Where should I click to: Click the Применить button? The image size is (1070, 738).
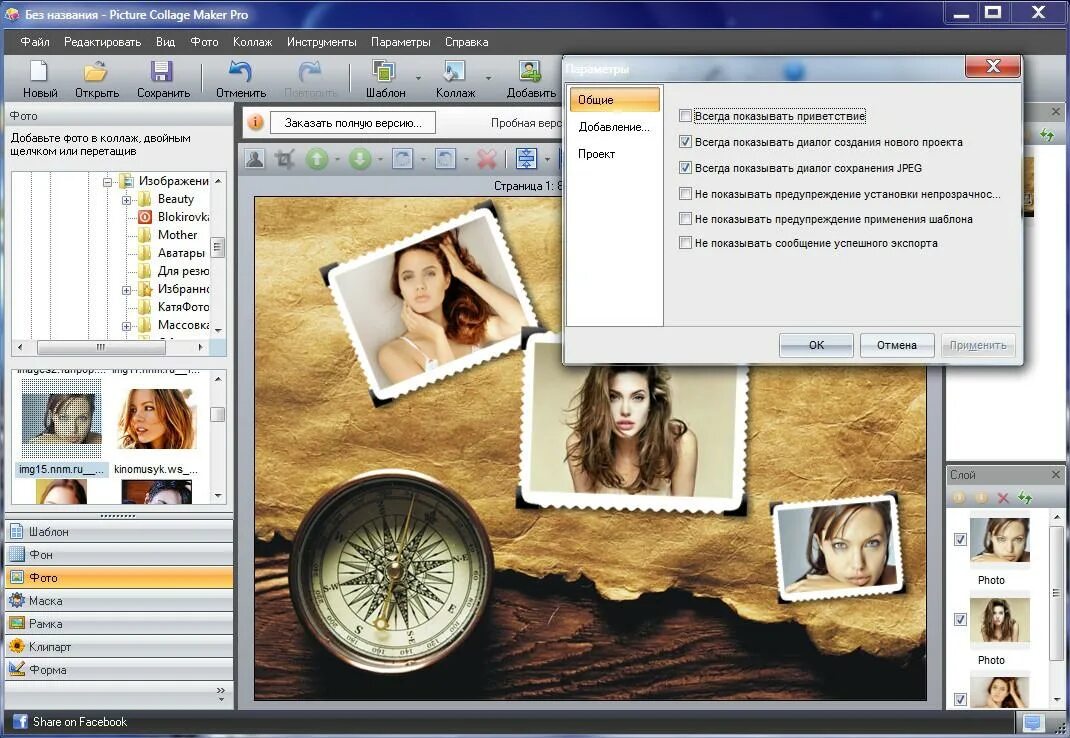tap(978, 345)
